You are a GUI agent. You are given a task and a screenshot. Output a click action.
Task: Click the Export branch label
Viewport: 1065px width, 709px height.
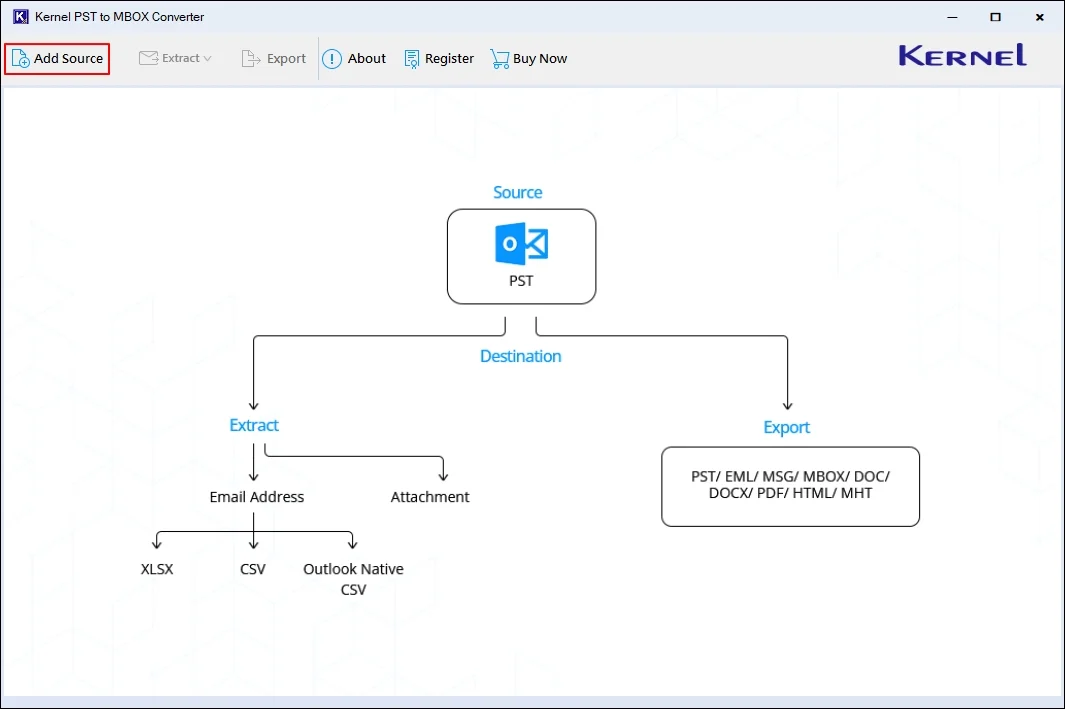point(786,427)
